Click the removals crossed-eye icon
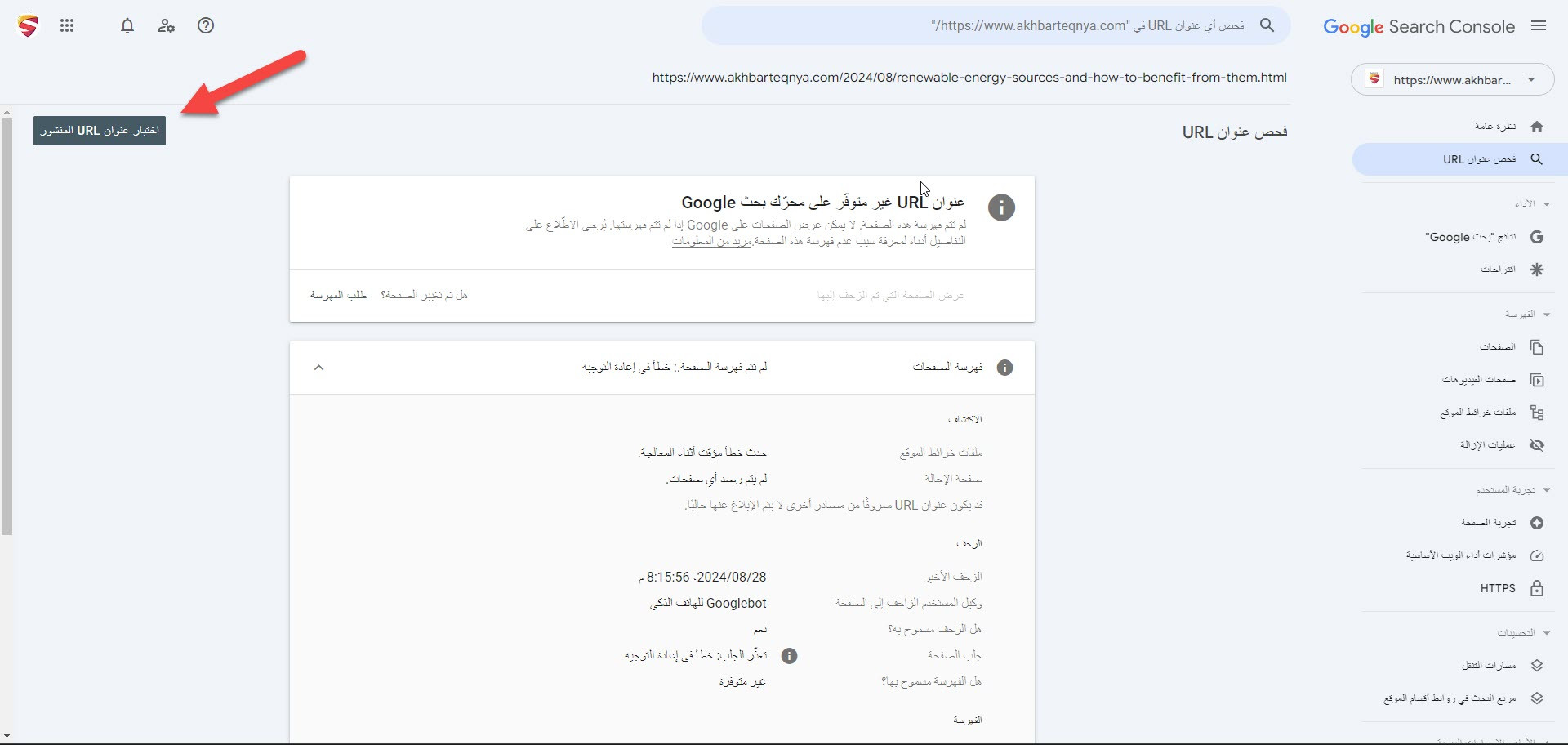1568x745 pixels. pyautogui.click(x=1537, y=445)
